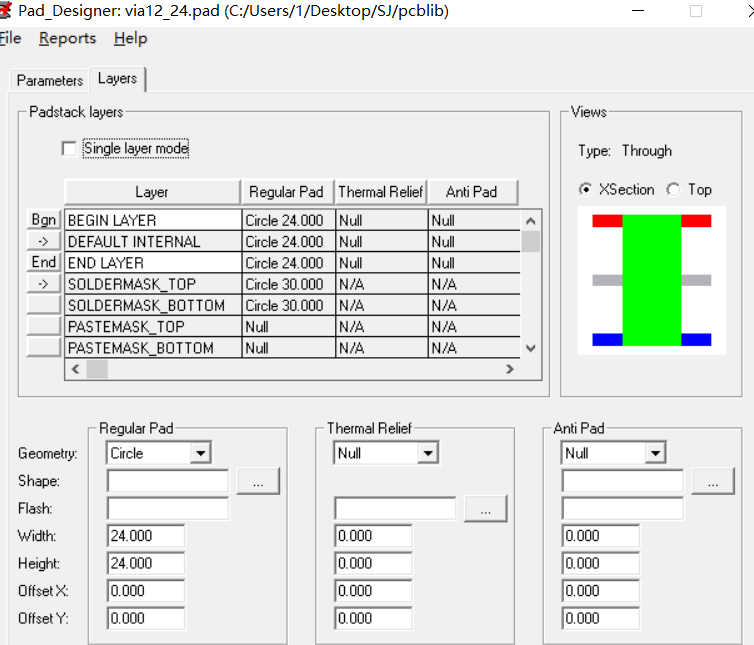Click the layer table scroll right arrow

pos(510,369)
